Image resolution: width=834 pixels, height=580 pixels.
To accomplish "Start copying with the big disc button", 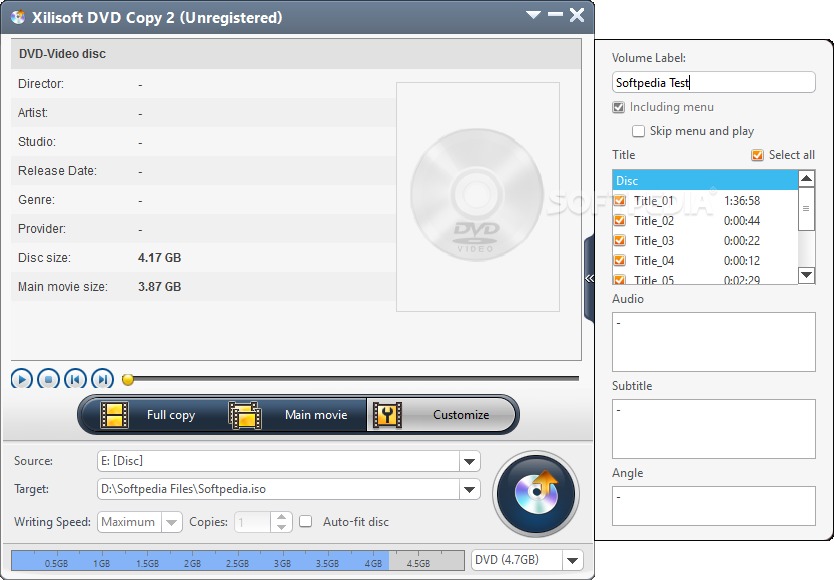I will [x=536, y=494].
